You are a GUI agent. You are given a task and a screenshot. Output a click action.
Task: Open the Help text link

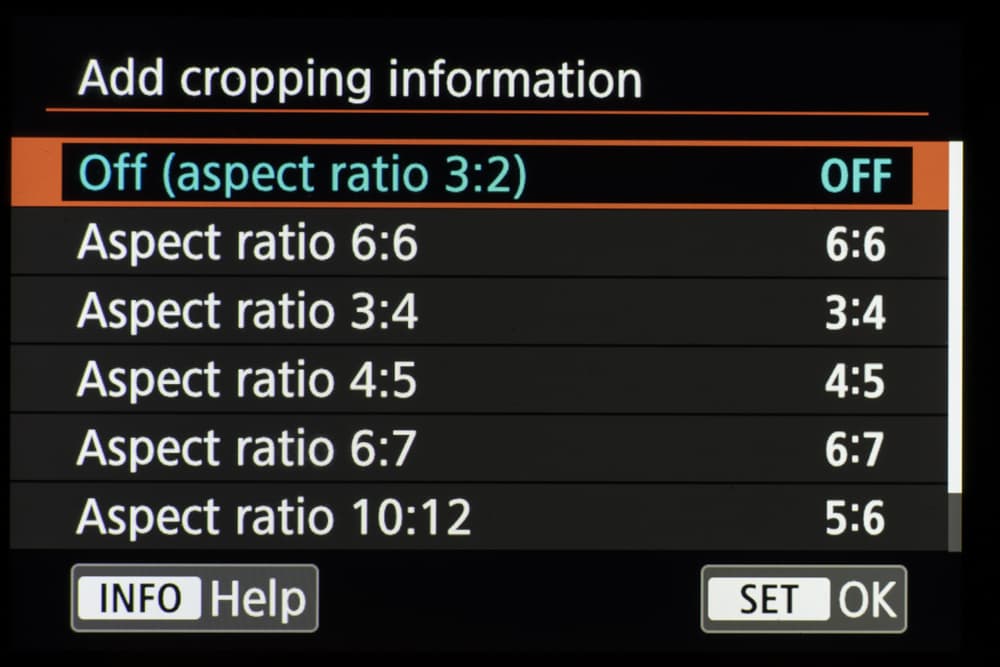point(258,599)
